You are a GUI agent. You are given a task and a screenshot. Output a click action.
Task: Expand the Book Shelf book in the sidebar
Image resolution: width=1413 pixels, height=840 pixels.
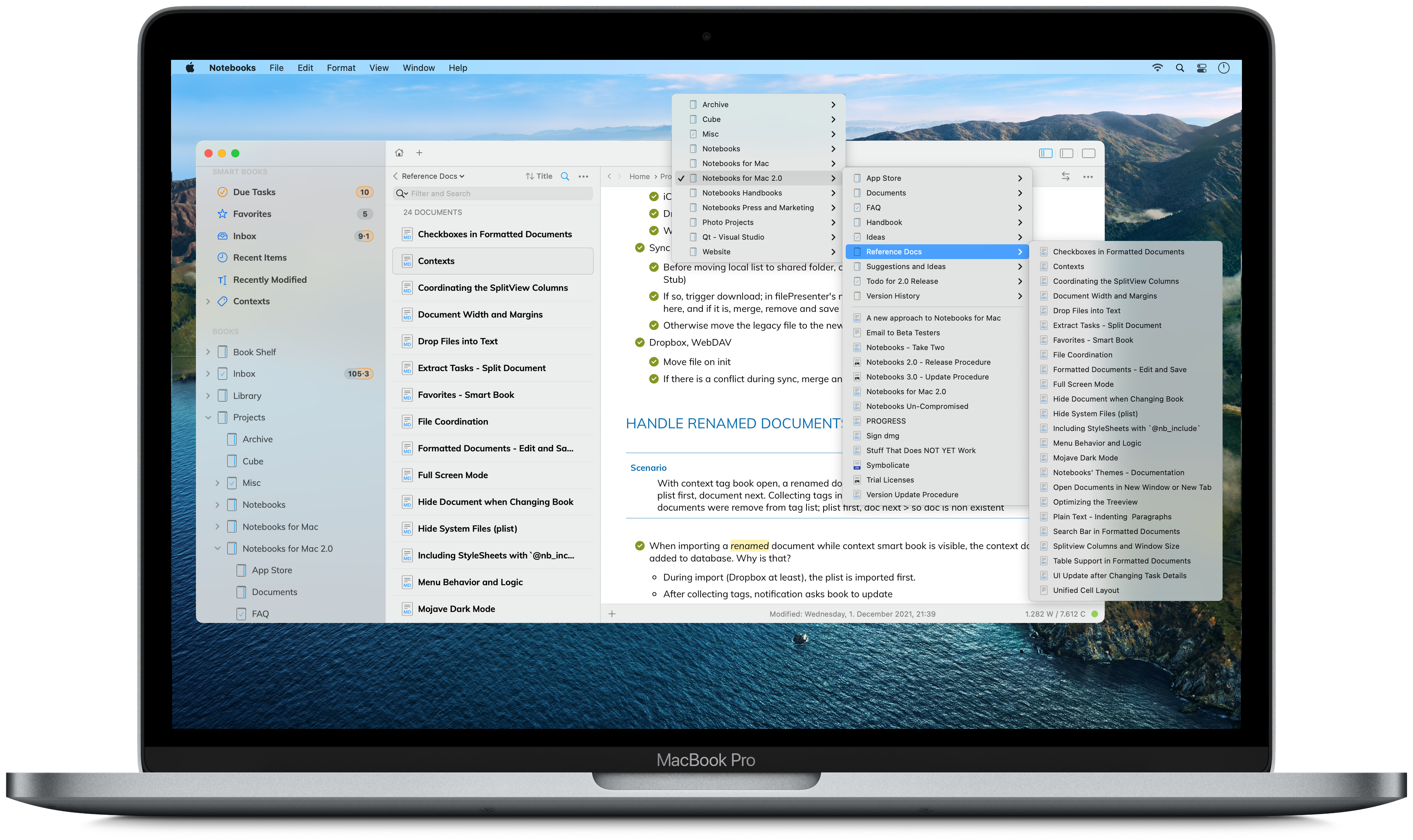[x=208, y=352]
